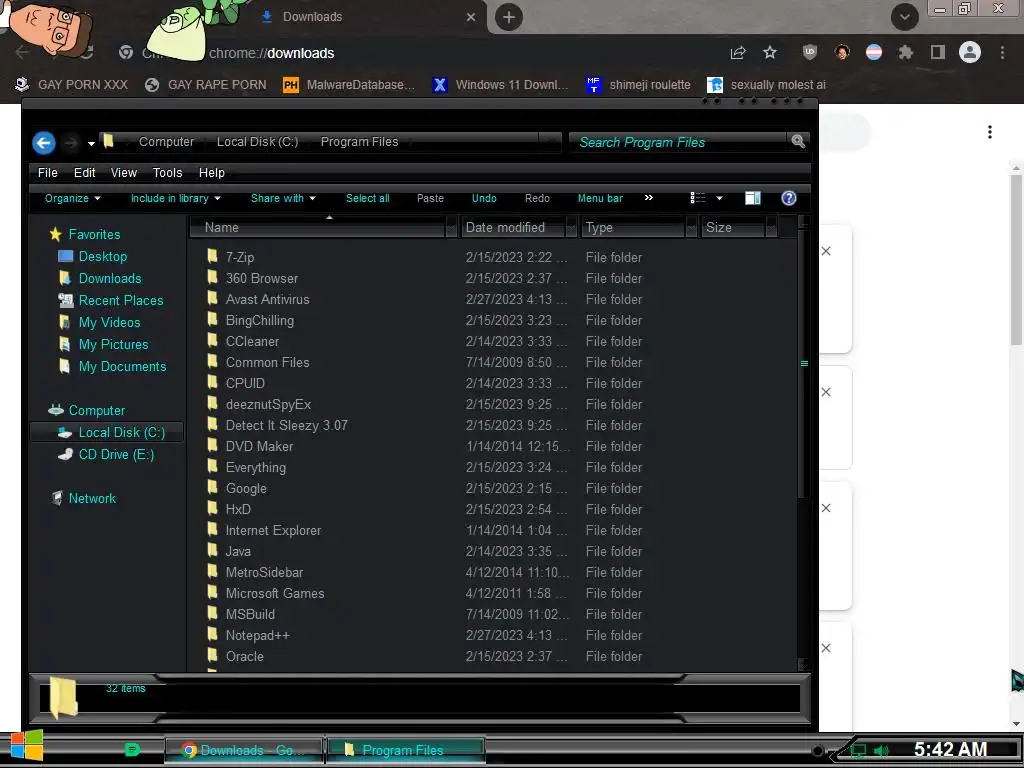Open the Tools menu

click(167, 173)
